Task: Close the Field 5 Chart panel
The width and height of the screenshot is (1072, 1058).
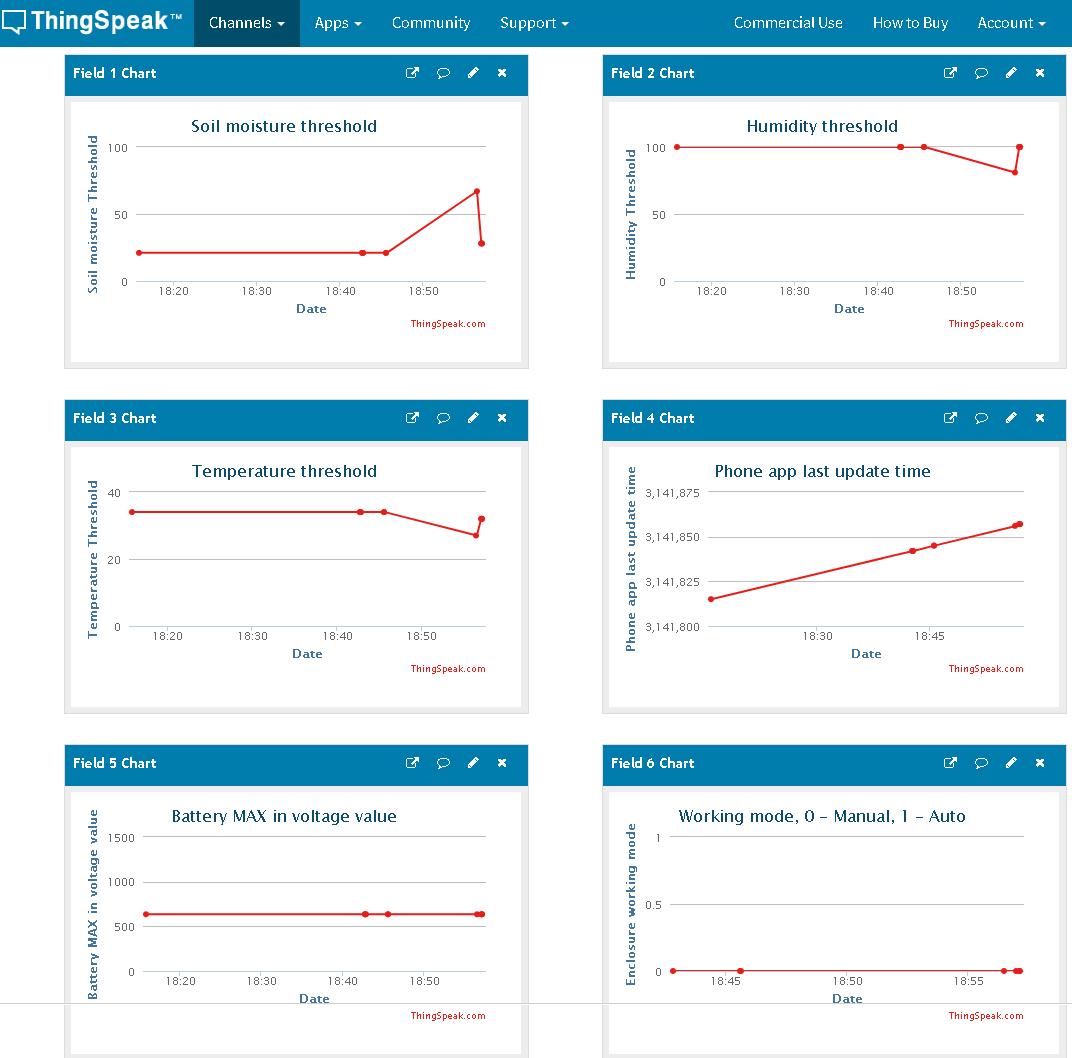Action: (x=502, y=763)
